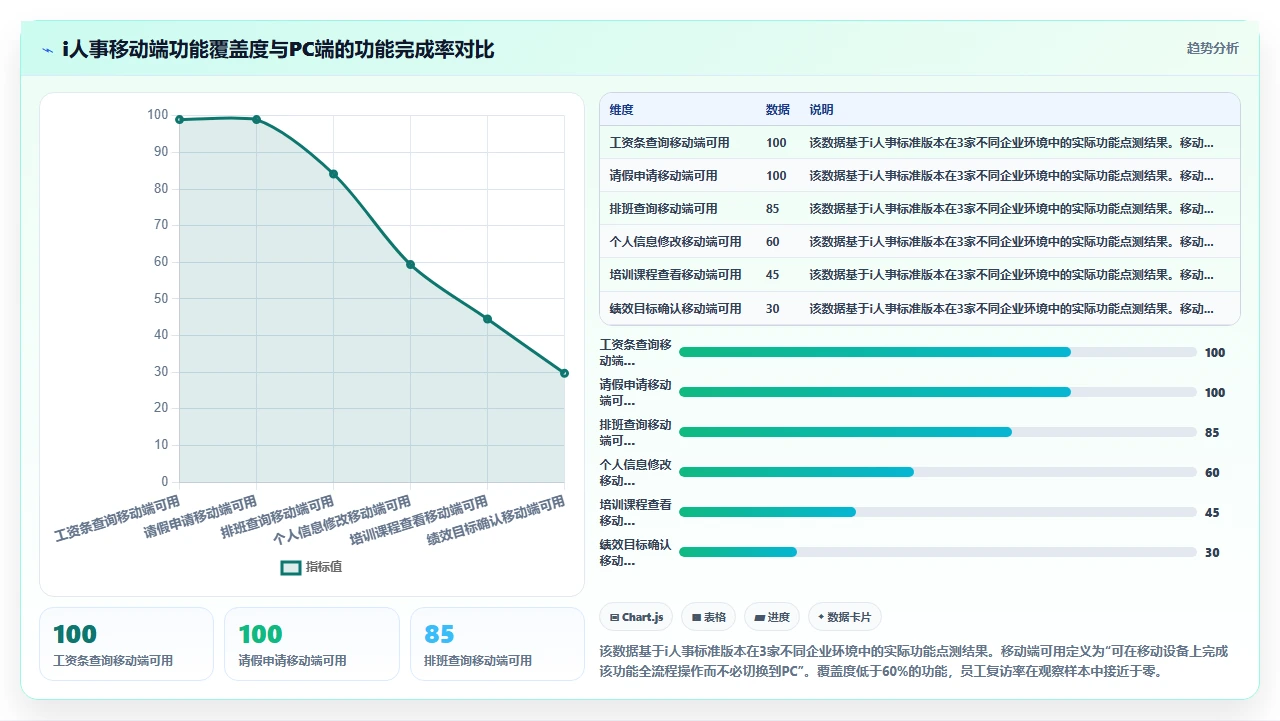The width and height of the screenshot is (1280, 721).
Task: Toggle the 指标值 legend swatch
Action: coord(291,567)
